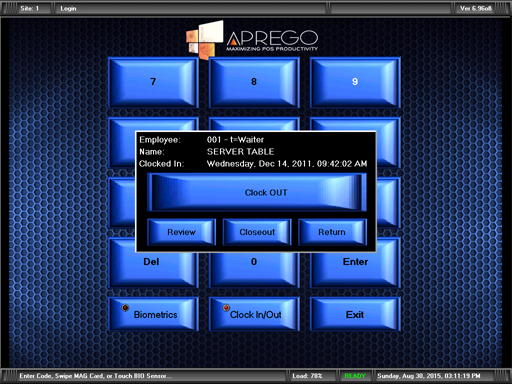Activate the Biometrics button
512x384 pixels.
coord(153,314)
